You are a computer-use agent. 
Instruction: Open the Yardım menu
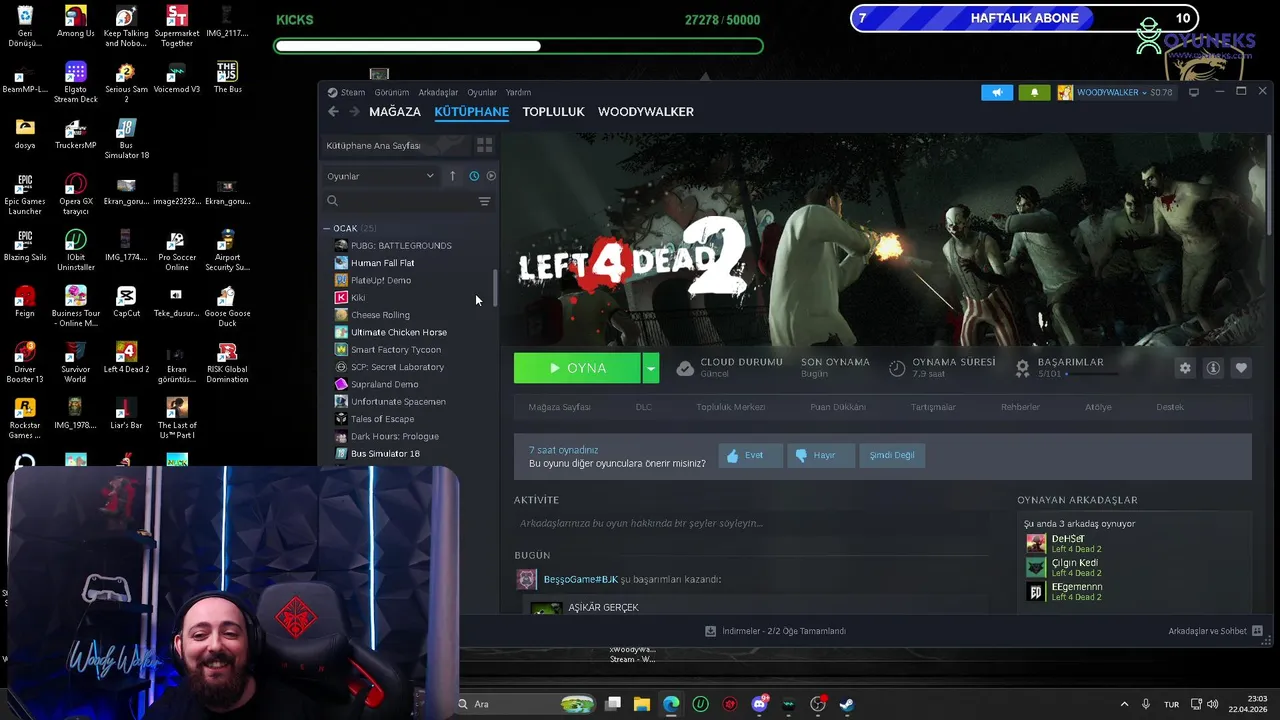click(x=518, y=92)
